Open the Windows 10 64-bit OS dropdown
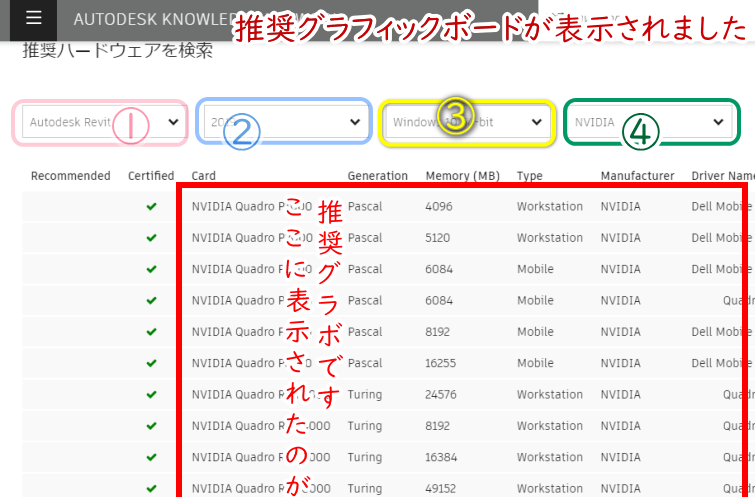Image resolution: width=755 pixels, height=497 pixels. 467,122
